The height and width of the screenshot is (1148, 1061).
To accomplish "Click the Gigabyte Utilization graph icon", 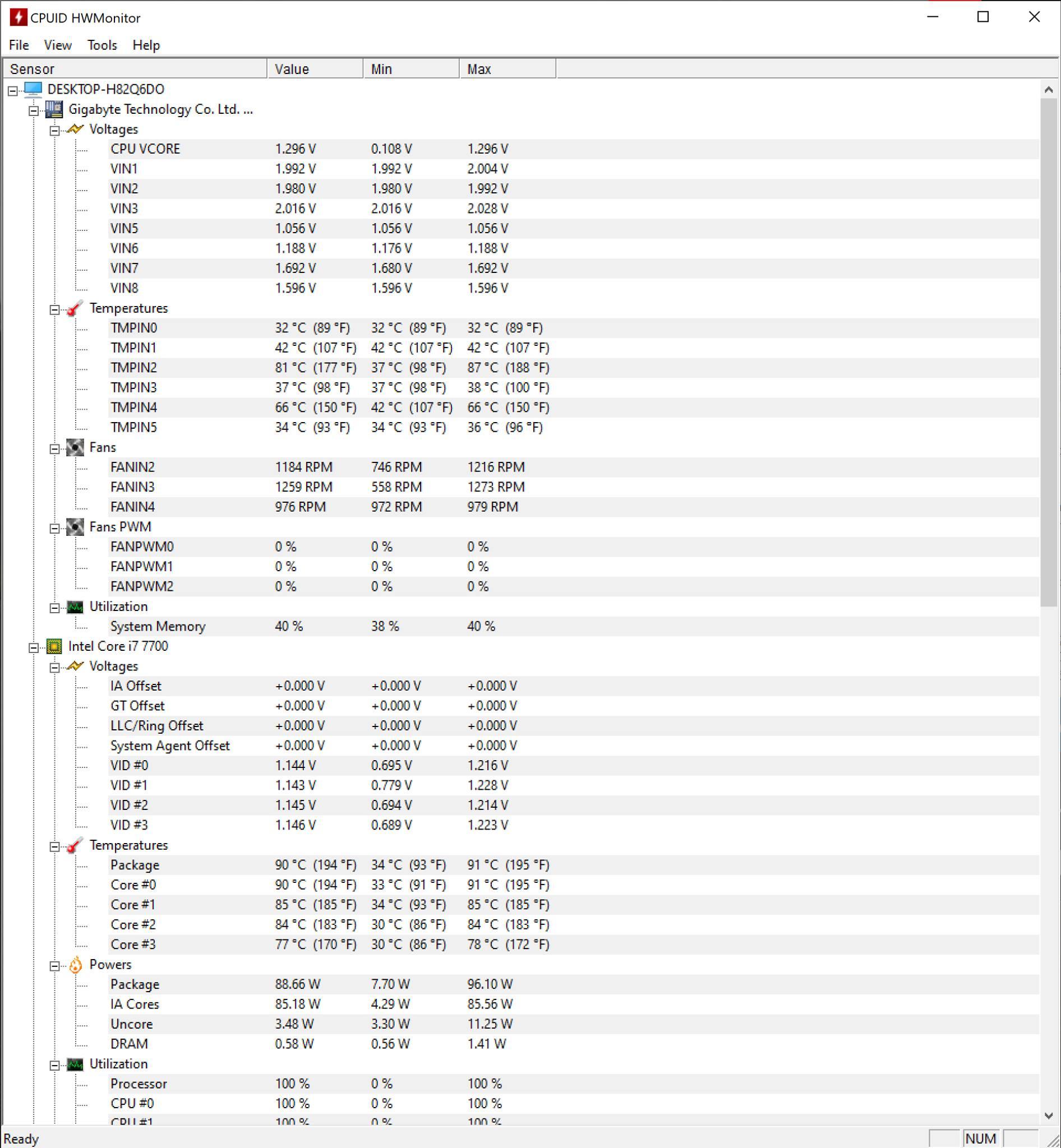I will tap(75, 607).
